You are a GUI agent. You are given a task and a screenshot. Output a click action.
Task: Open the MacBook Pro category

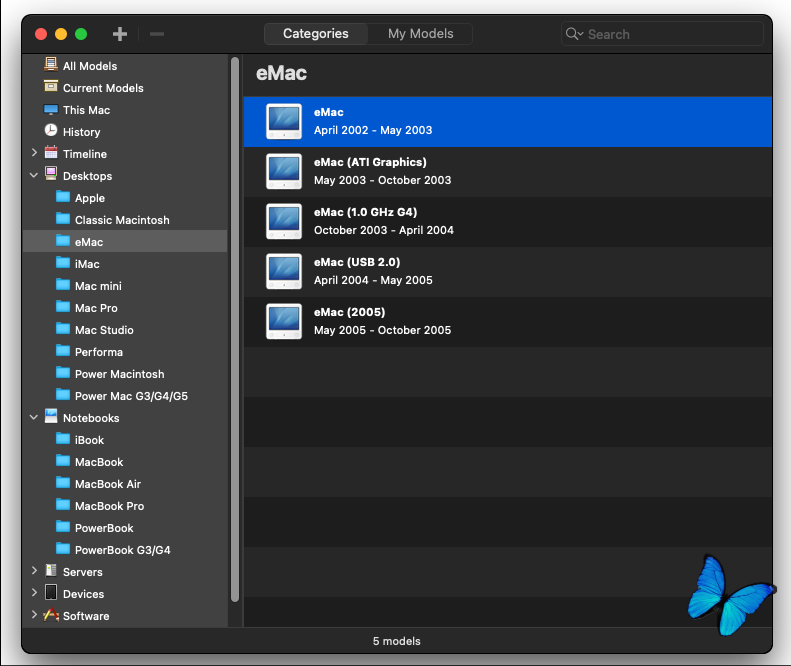[125, 506]
